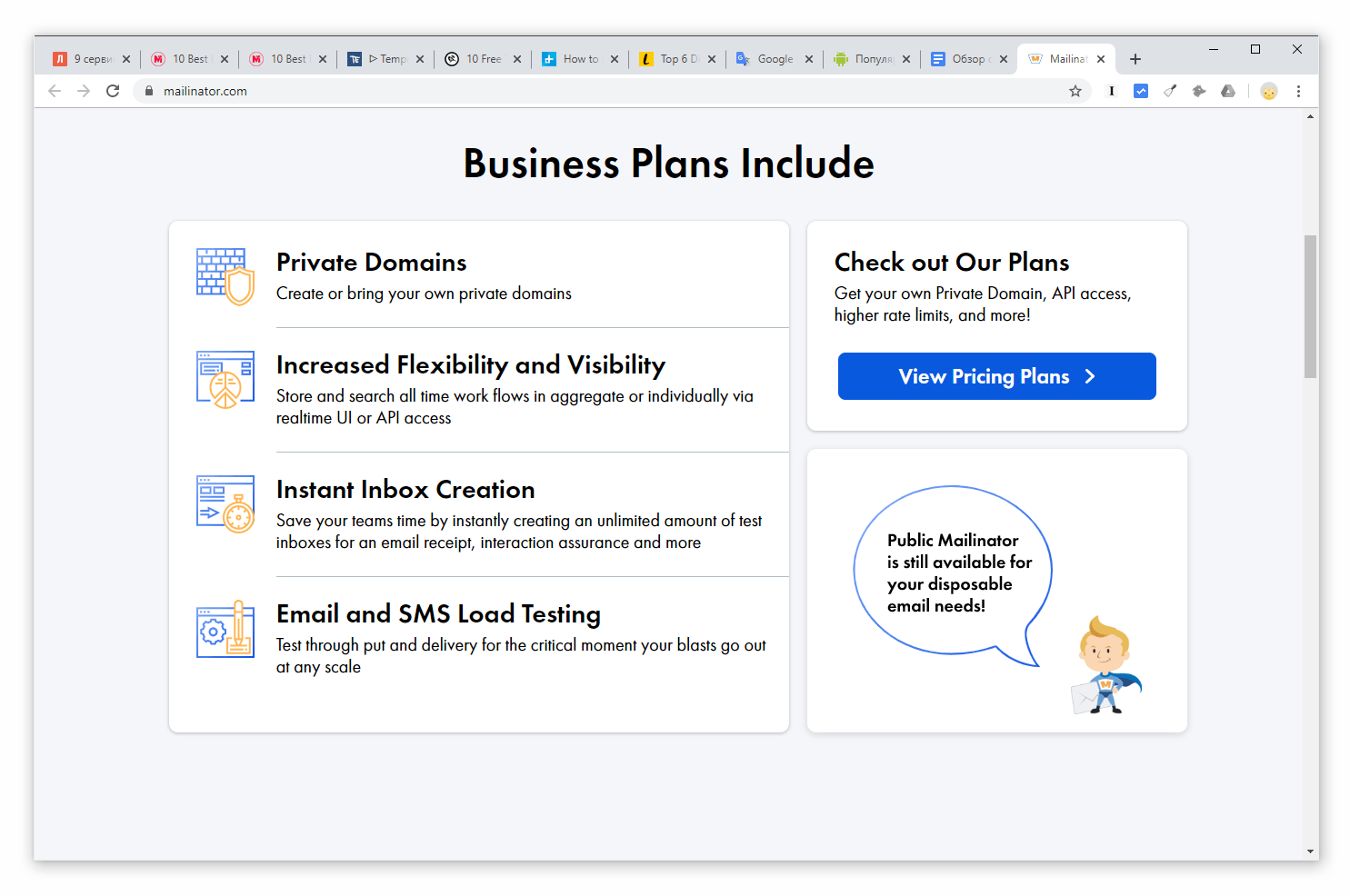Bookmark this page with the star icon
1350x896 pixels.
(1075, 91)
